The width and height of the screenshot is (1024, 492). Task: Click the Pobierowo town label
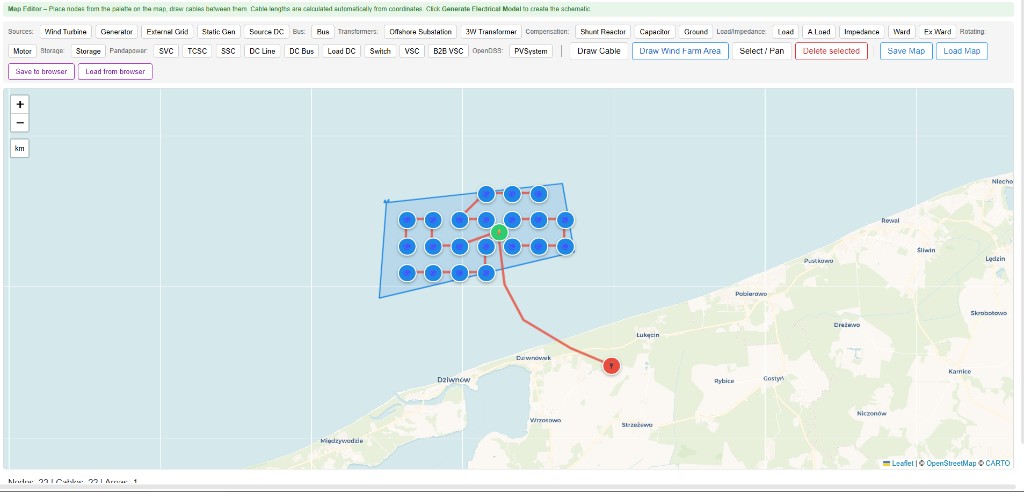click(751, 294)
